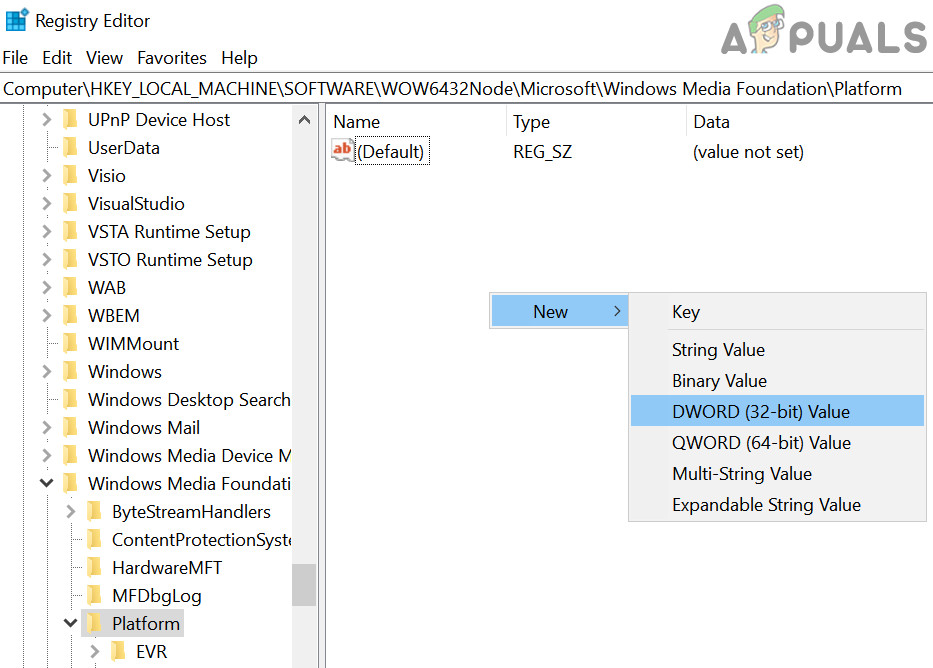Open the Favorites menu
Viewport: 933px width, 668px height.
pyautogui.click(x=171, y=58)
